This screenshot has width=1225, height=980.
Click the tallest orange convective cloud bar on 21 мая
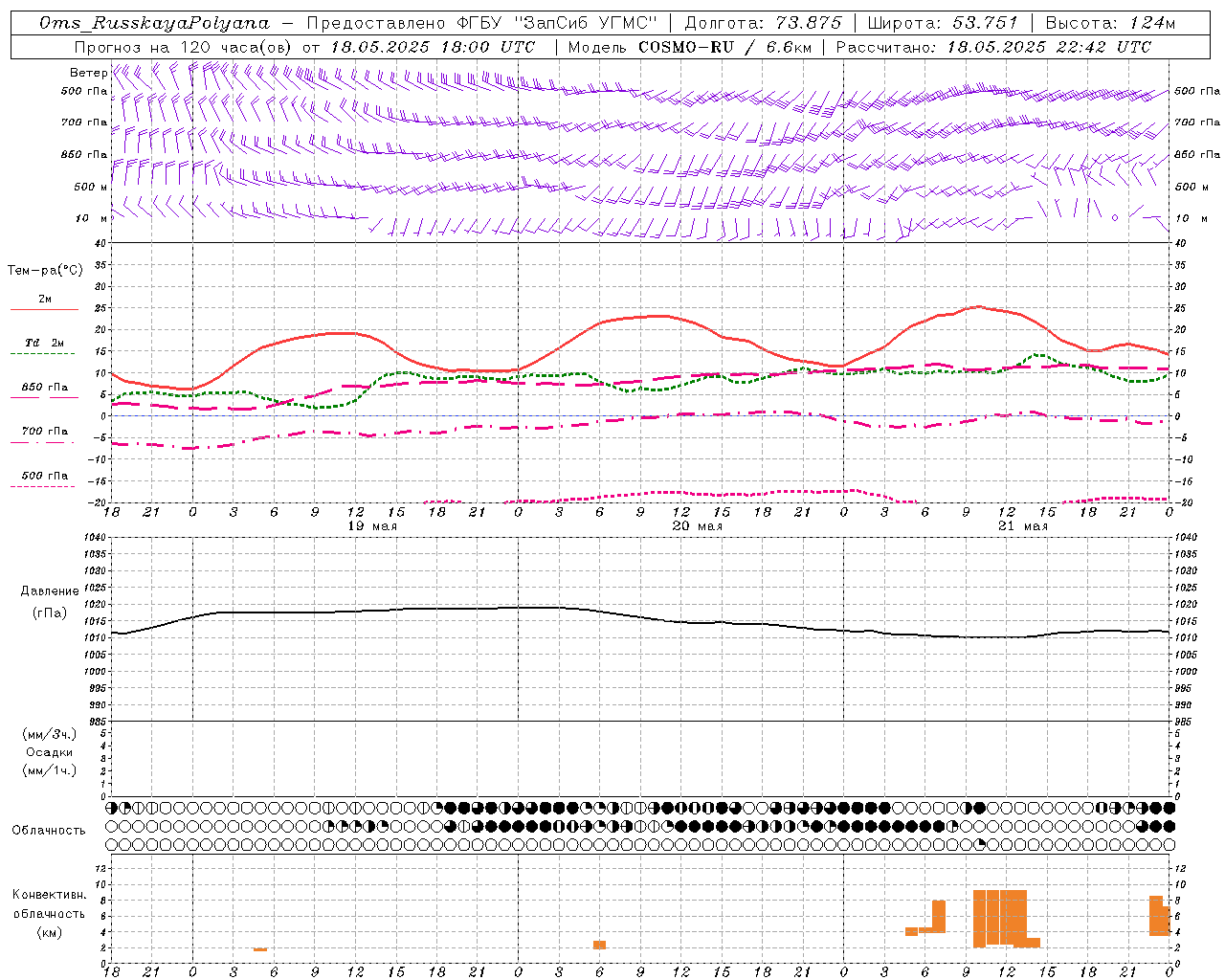click(x=1000, y=919)
